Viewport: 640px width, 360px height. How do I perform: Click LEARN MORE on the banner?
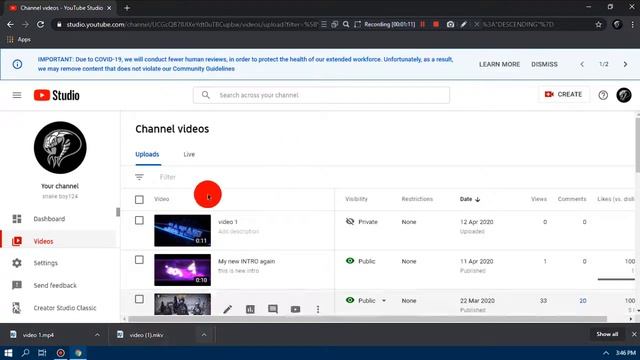click(499, 64)
